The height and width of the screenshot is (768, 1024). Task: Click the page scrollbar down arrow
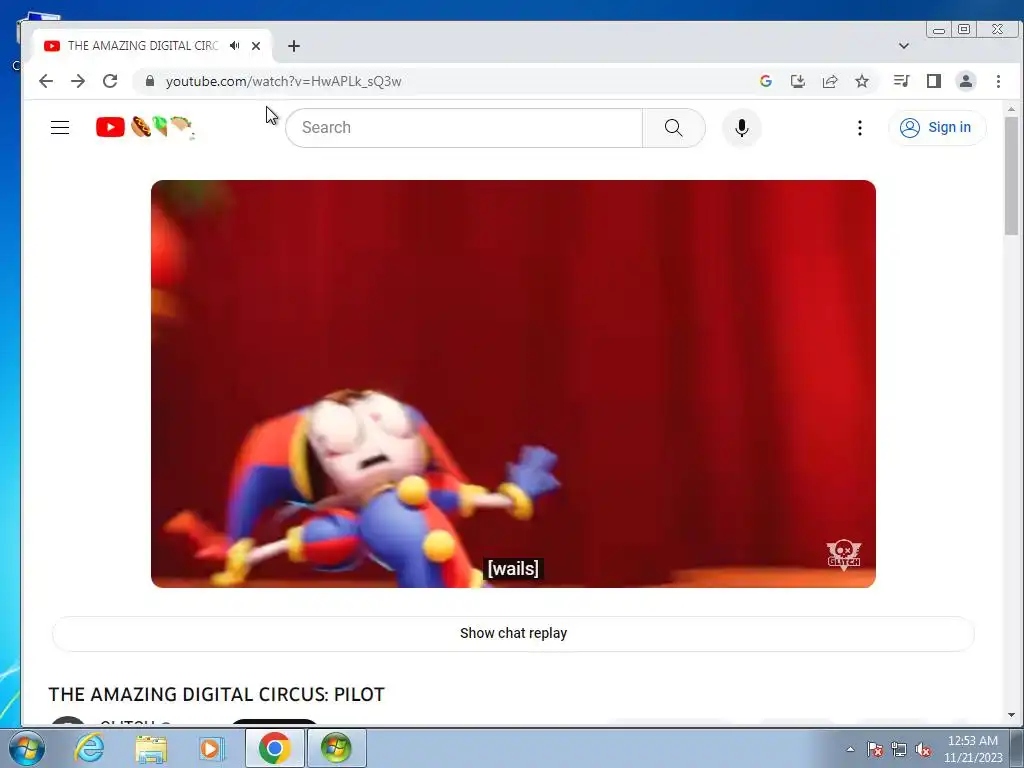1011,715
